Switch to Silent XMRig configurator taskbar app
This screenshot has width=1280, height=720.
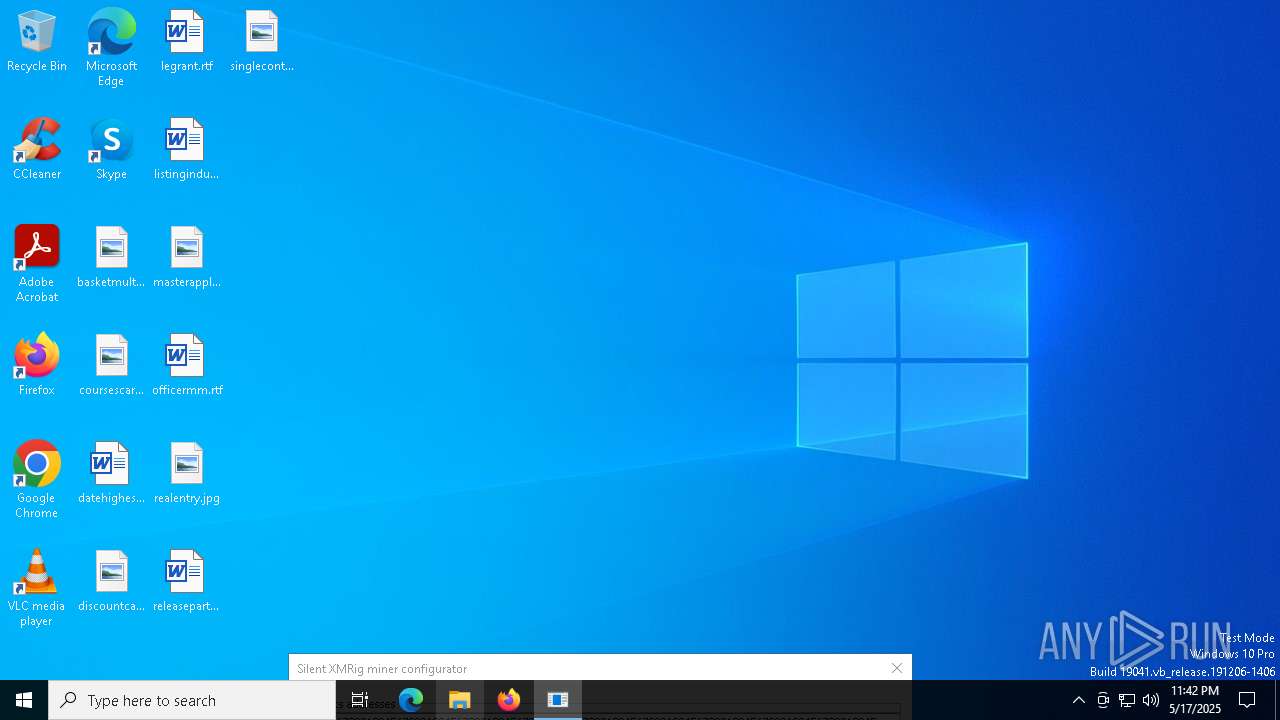558,700
